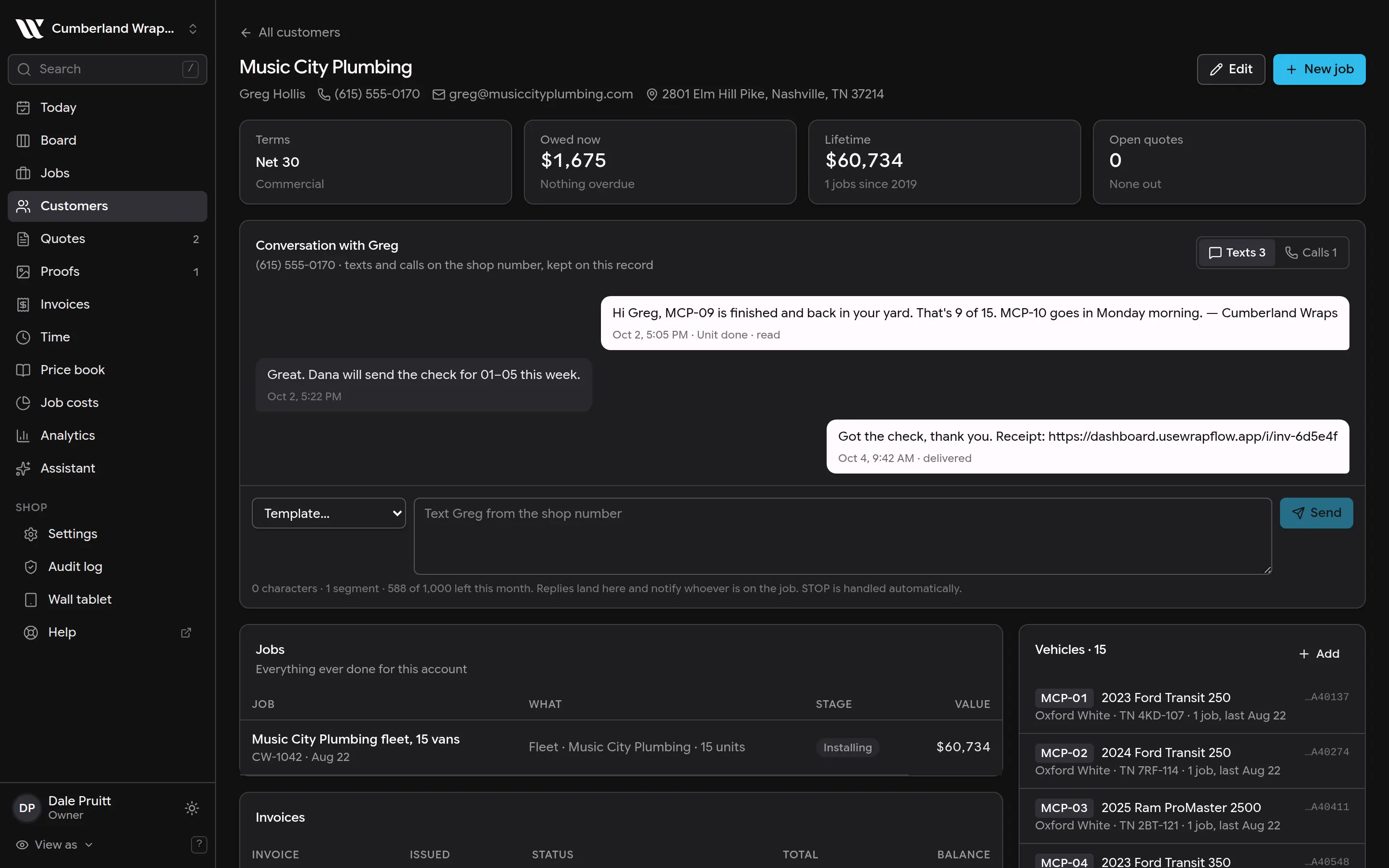Click the 2801 Elm Hill Pike address

[x=765, y=94]
